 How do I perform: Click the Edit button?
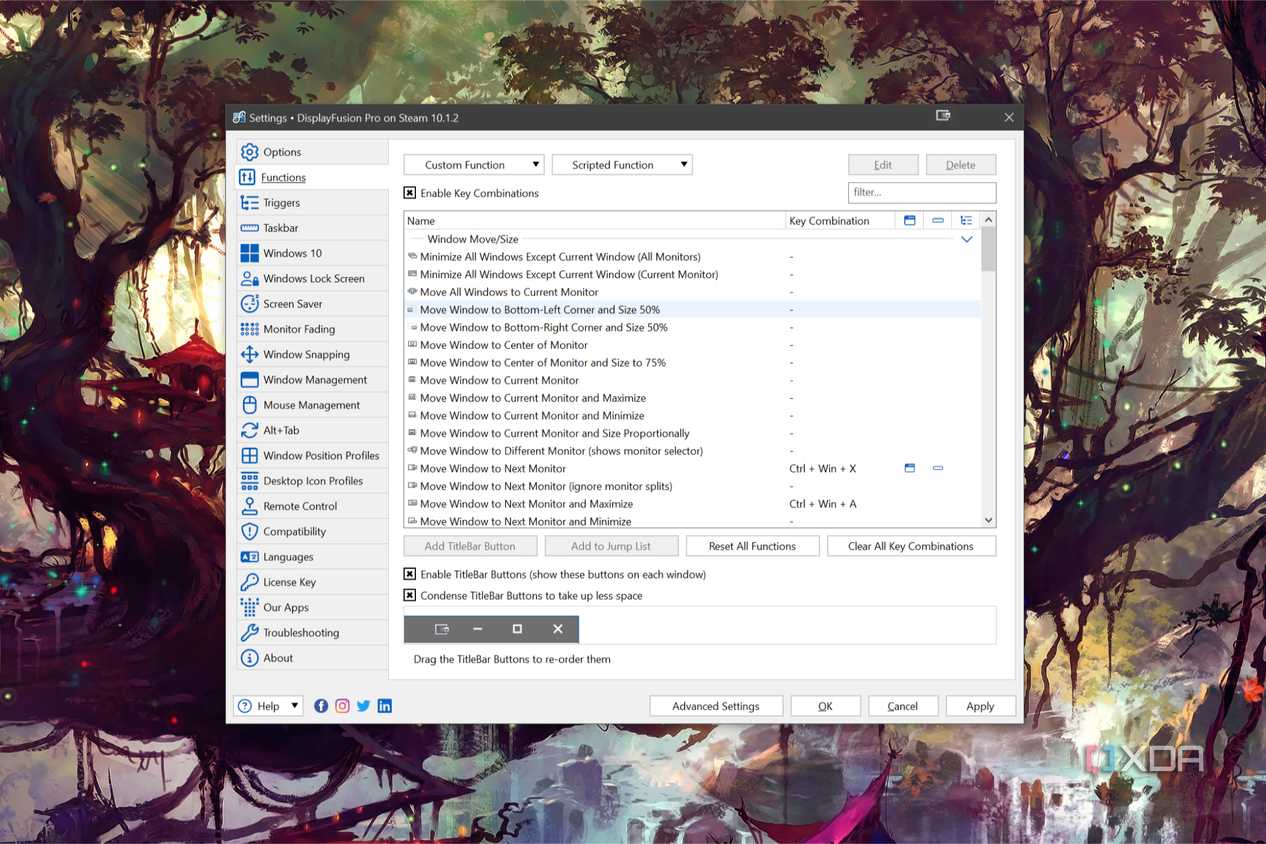883,165
